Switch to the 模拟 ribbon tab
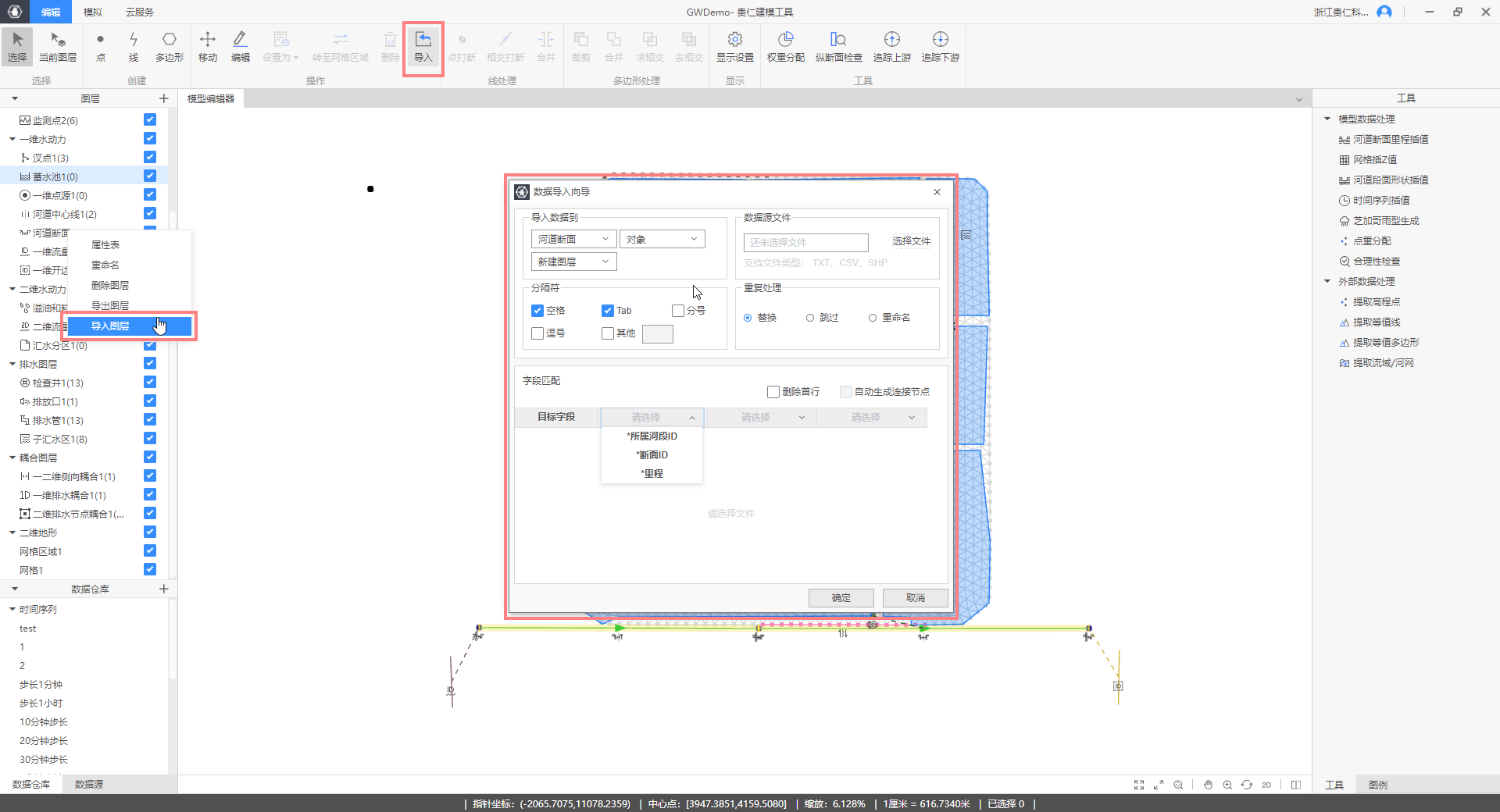 [x=93, y=12]
